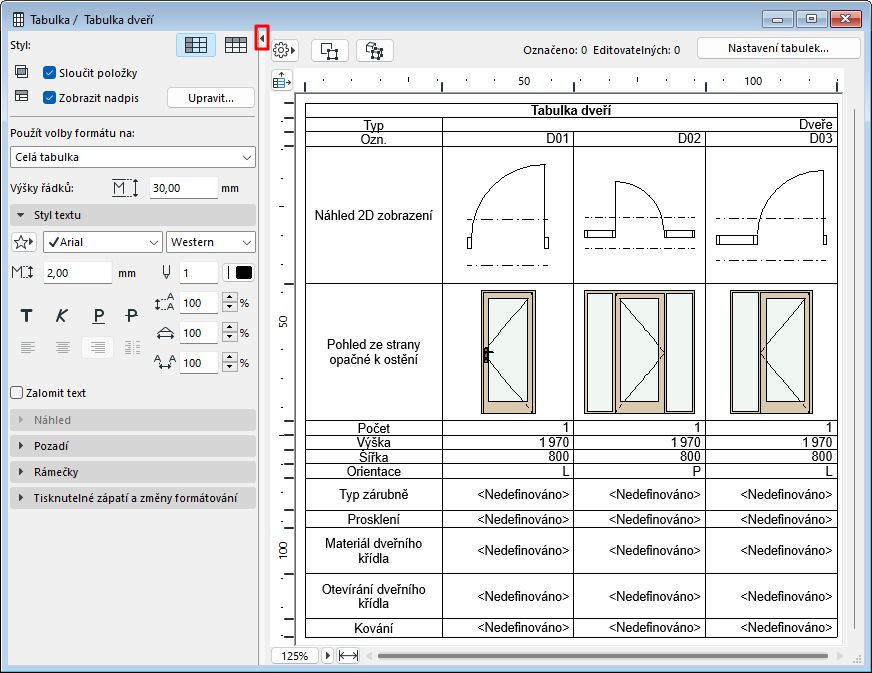Apply strikethrough text style icon
Viewport: 872px width, 673px height.
pos(131,316)
